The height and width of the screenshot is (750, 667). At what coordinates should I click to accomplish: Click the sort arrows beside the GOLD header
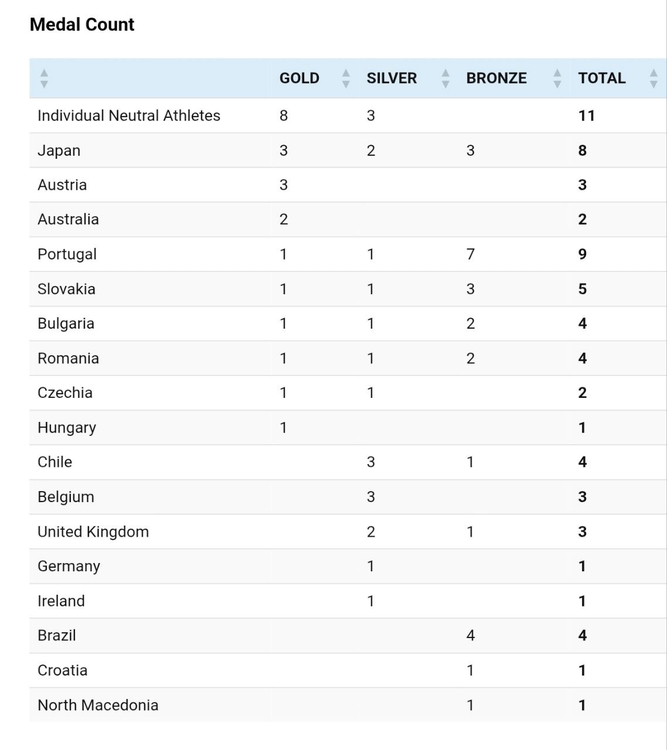[x=346, y=78]
